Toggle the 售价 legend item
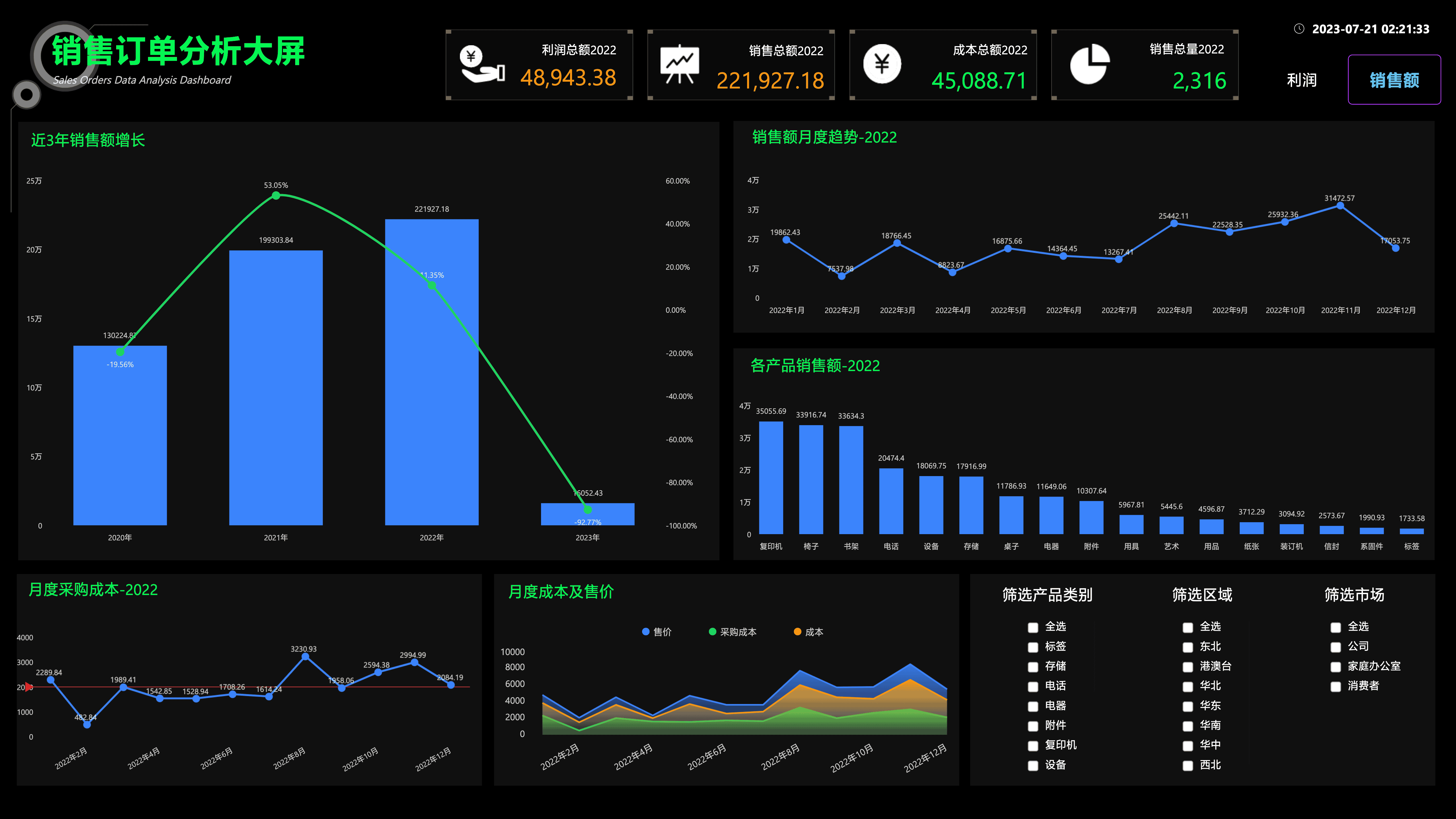The width and height of the screenshot is (1456, 819). pos(657,632)
